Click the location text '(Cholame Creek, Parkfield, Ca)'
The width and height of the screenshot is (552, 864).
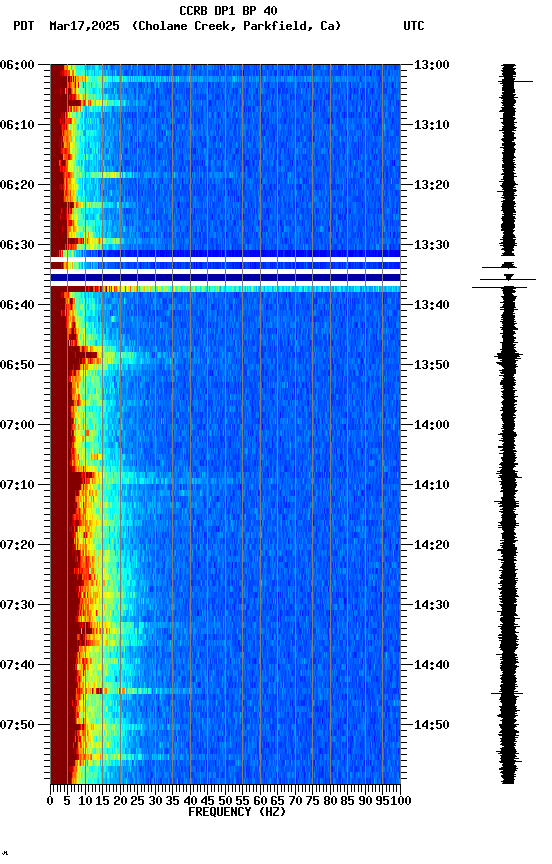[x=236, y=26]
